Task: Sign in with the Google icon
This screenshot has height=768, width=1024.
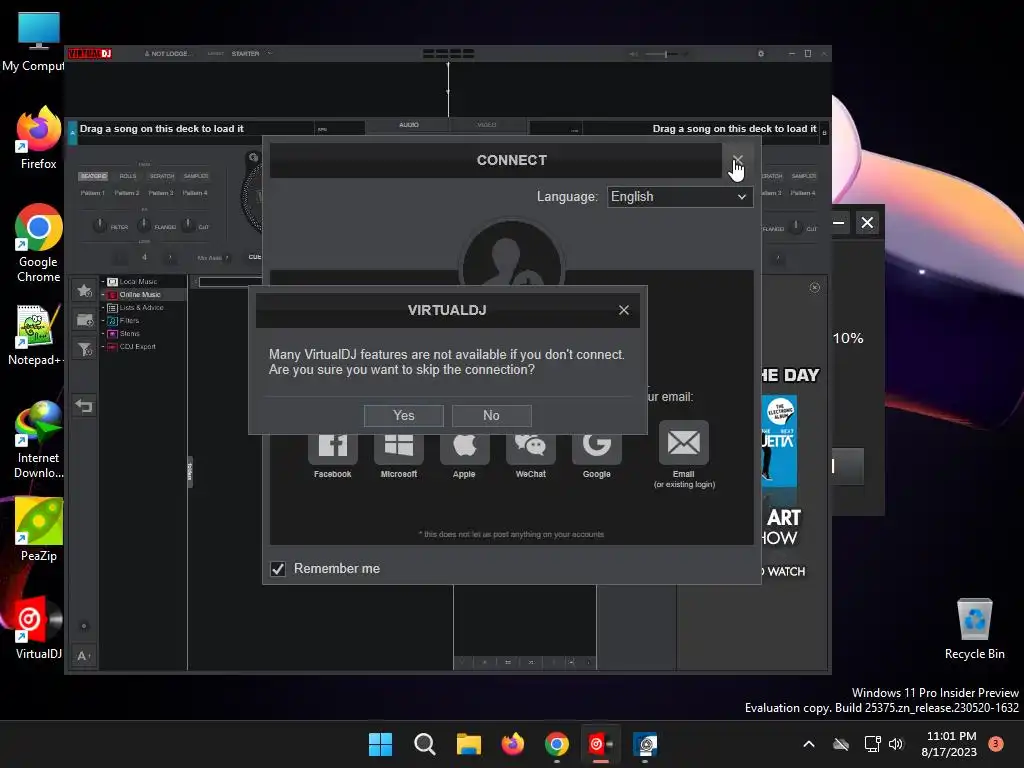Action: [x=596, y=451]
